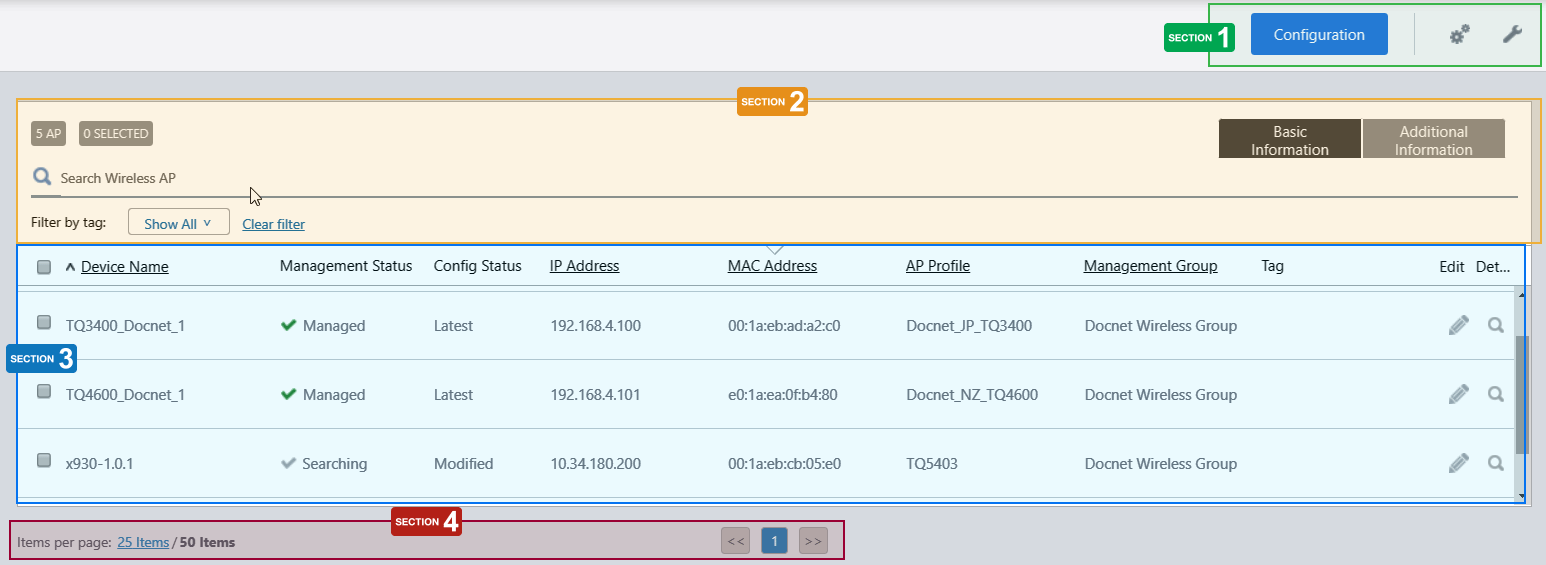Open details magnifier for TQ4600_Docnet_1
The height and width of the screenshot is (565, 1546).
click(1496, 394)
